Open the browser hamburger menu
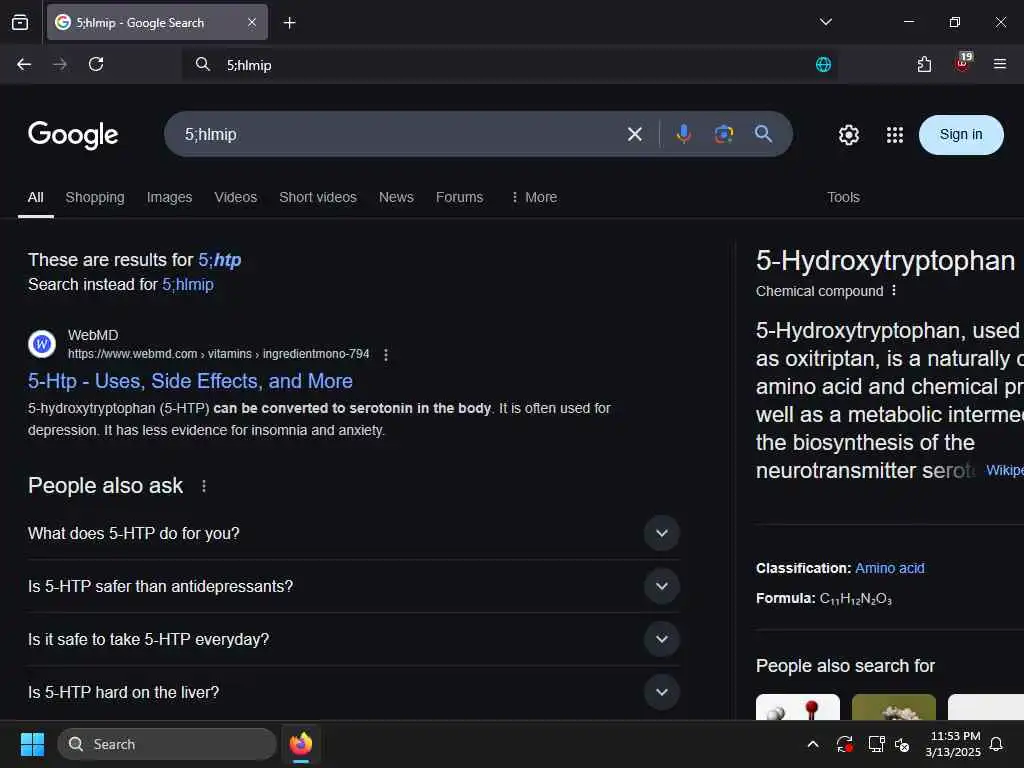Screen dimensions: 1024x768 point(999,64)
